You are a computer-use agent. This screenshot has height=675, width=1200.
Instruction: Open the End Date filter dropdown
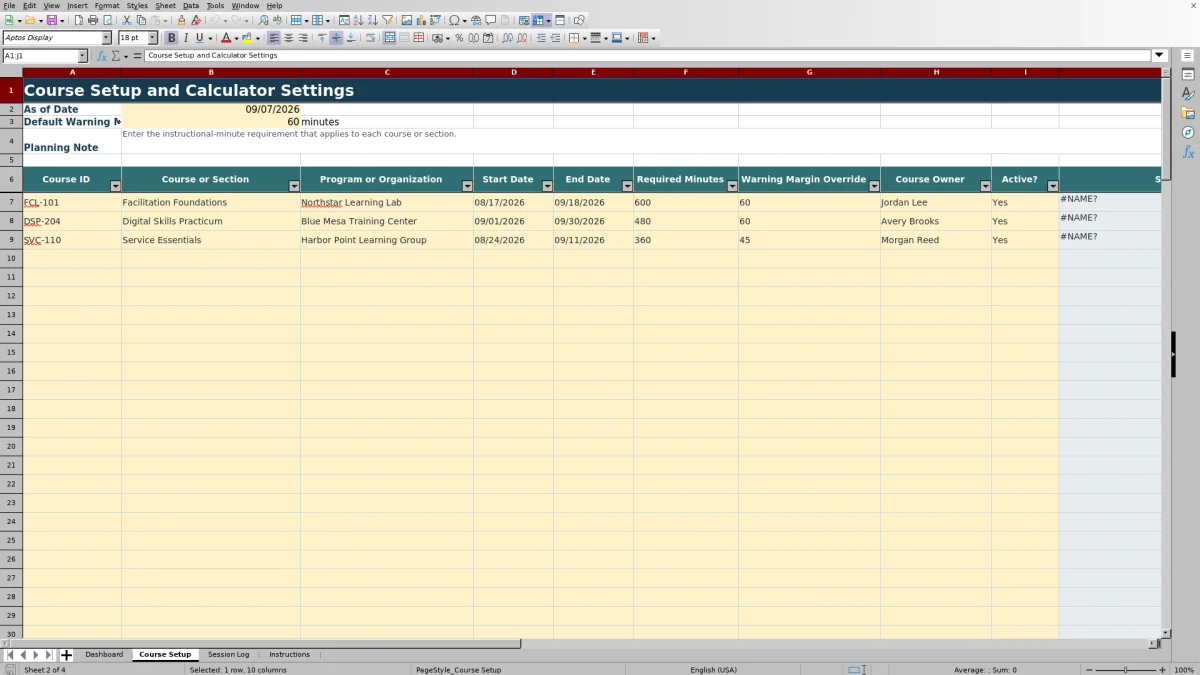pos(627,186)
